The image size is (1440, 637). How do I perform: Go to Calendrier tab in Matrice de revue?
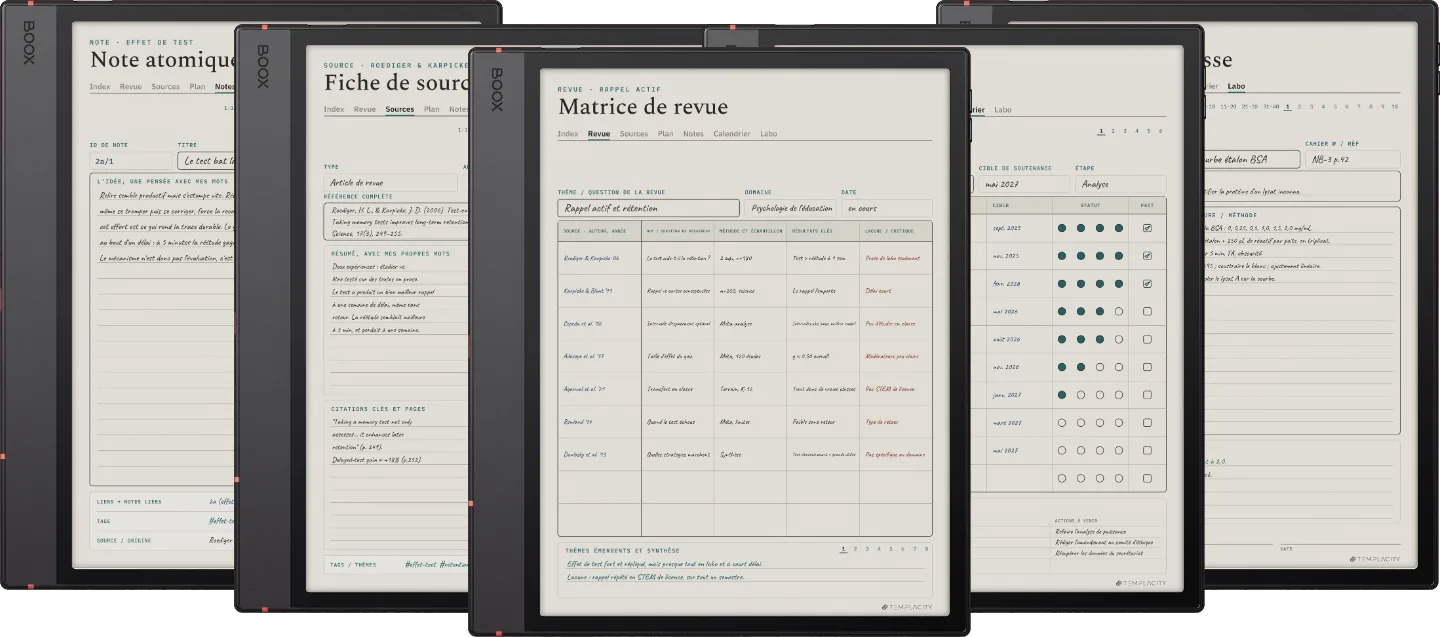coord(732,134)
